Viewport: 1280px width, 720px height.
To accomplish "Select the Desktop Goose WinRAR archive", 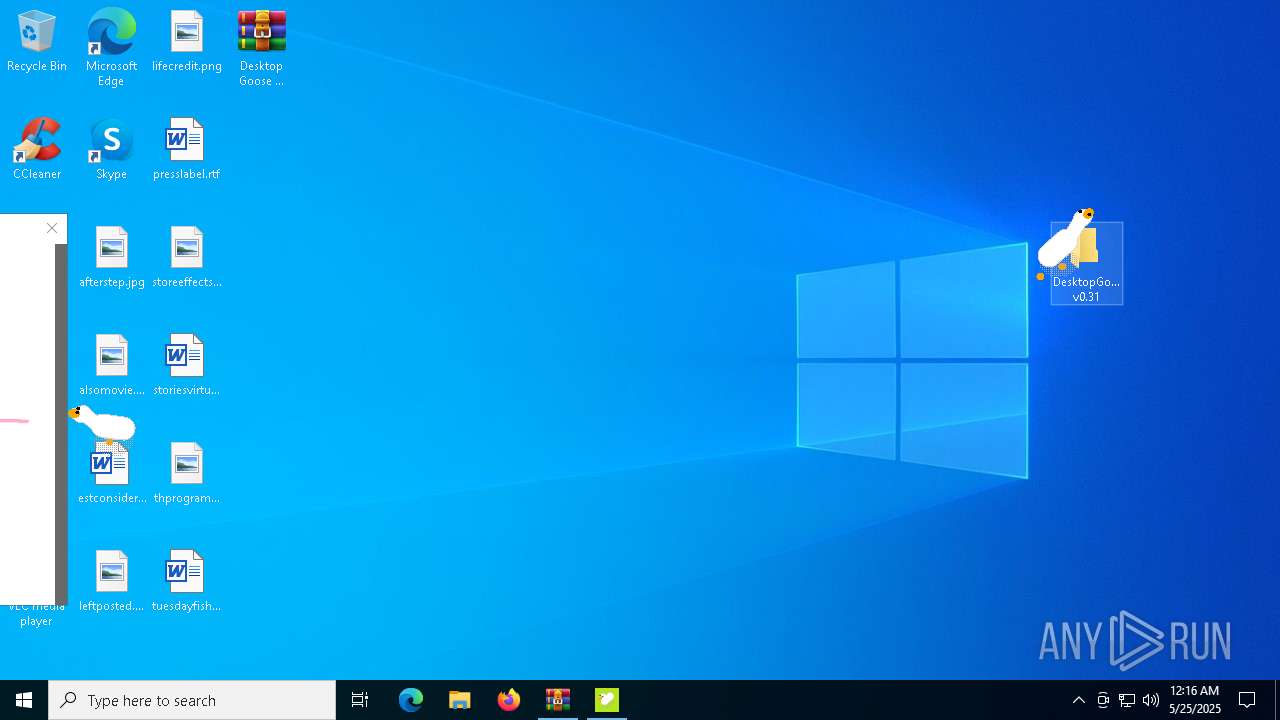I will click(261, 48).
